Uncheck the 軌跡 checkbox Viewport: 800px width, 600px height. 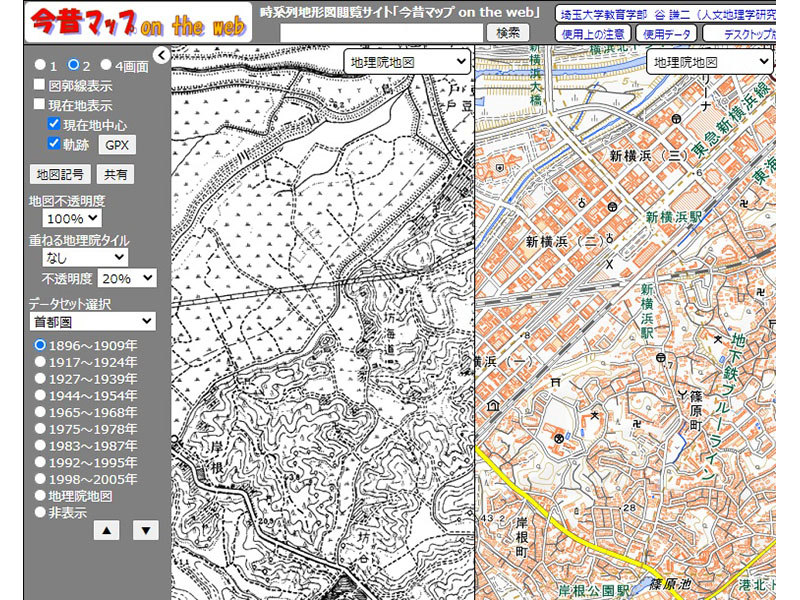[54, 144]
